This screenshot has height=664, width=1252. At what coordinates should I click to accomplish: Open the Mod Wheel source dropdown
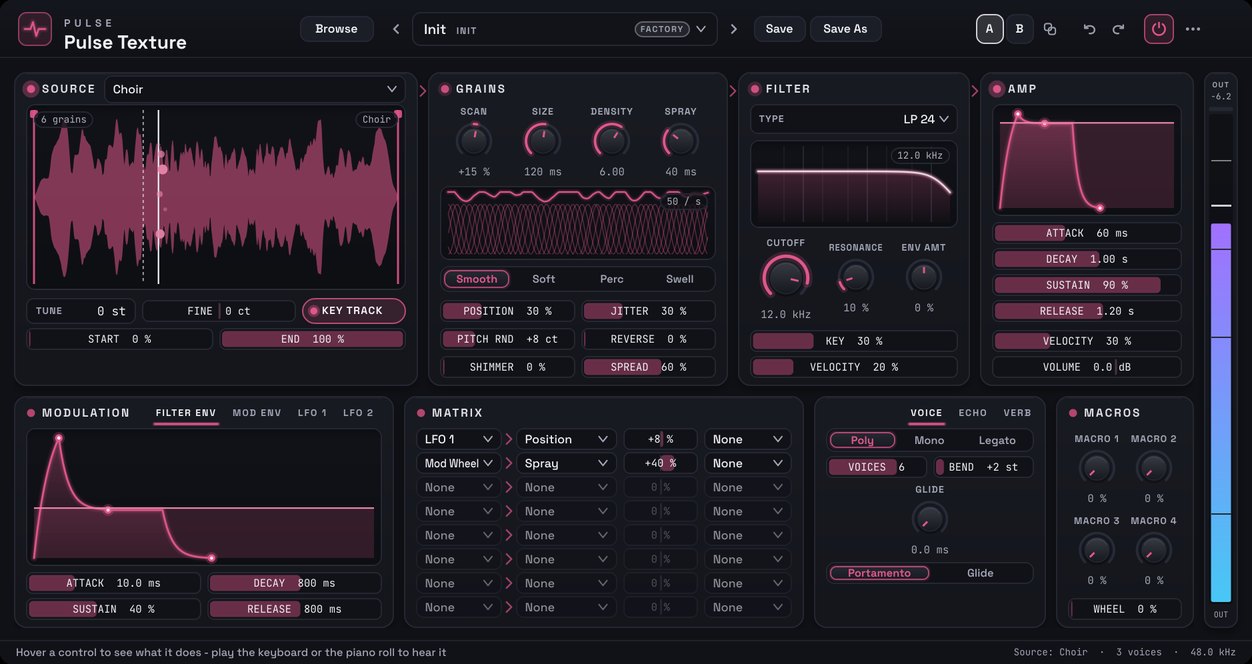(458, 463)
